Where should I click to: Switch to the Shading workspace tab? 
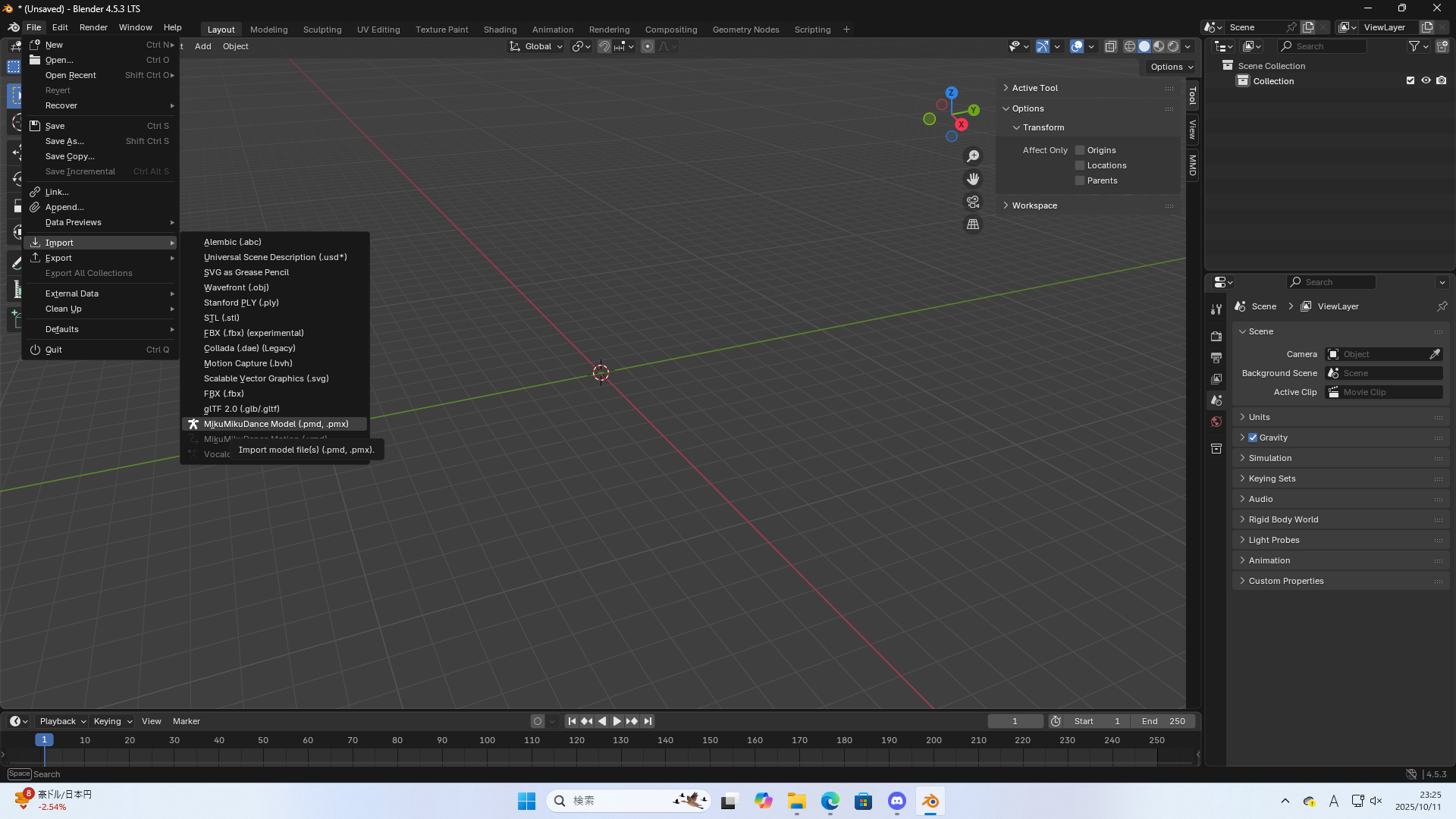click(500, 29)
